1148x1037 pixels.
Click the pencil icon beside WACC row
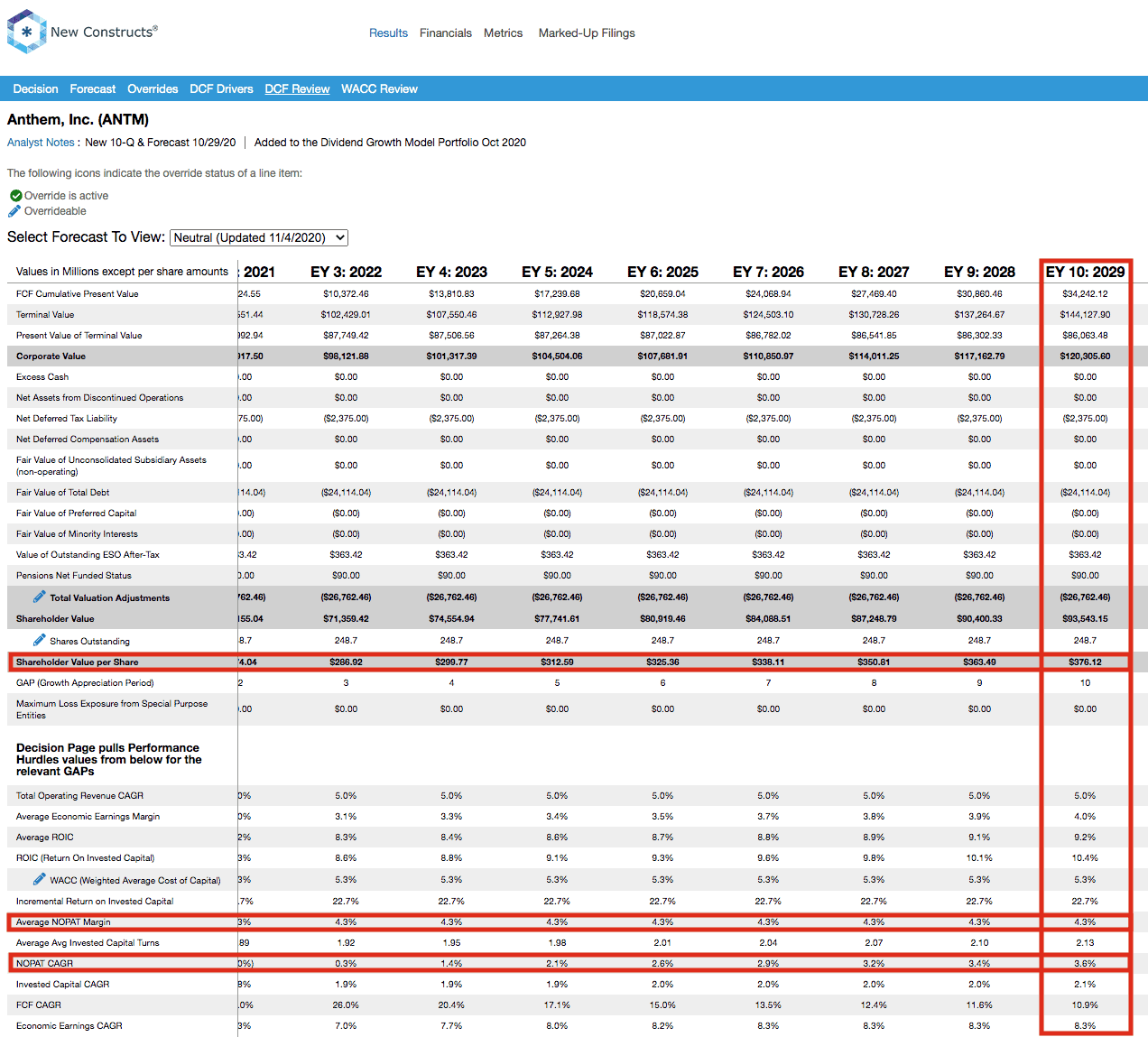click(x=40, y=879)
